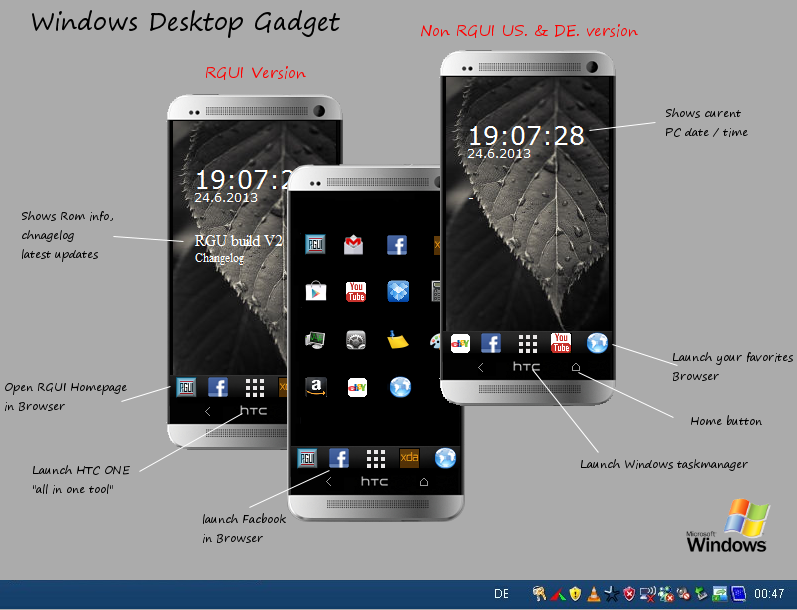
Task: Open Gmail in the middle phone's app grid
Action: click(353, 245)
